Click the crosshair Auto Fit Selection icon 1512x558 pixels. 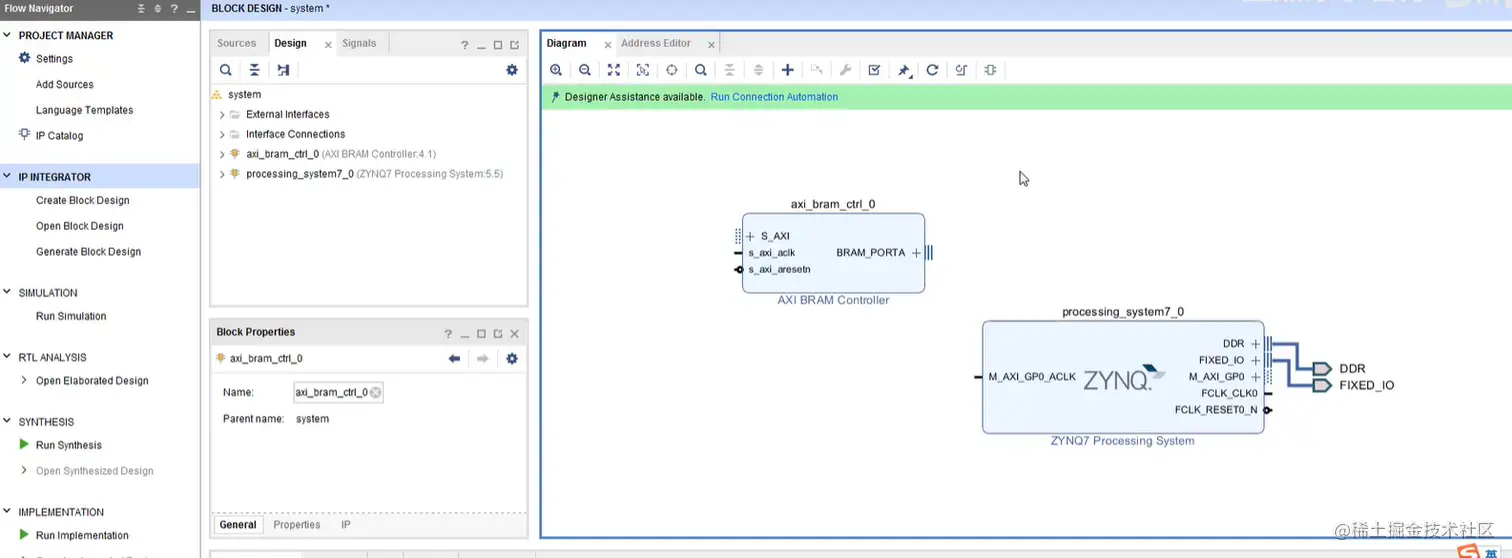click(x=672, y=70)
